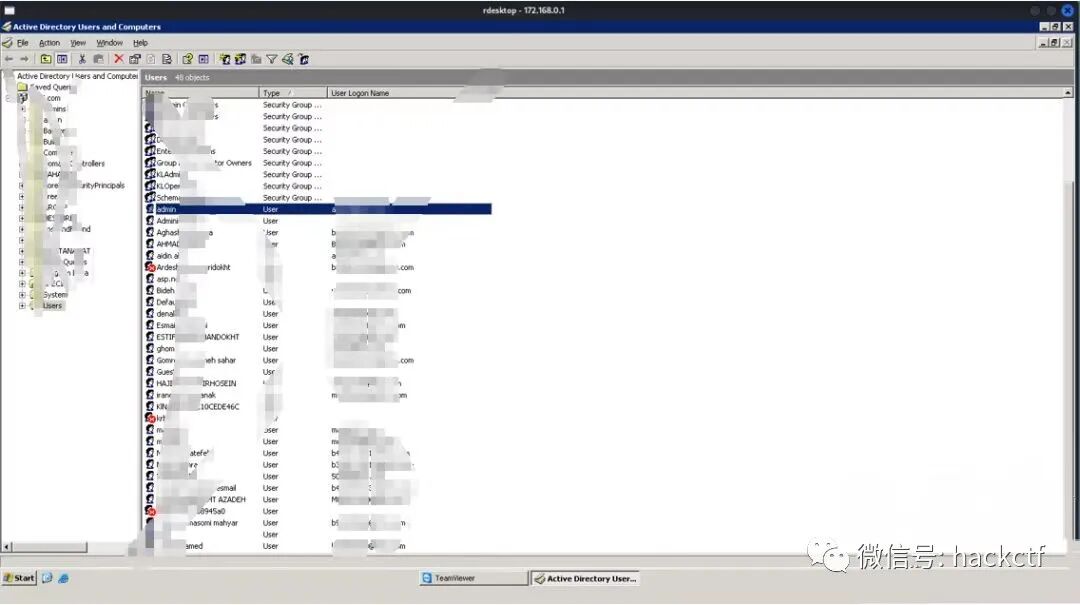The height and width of the screenshot is (605, 1080).
Task: Open the Action menu
Action: point(49,43)
